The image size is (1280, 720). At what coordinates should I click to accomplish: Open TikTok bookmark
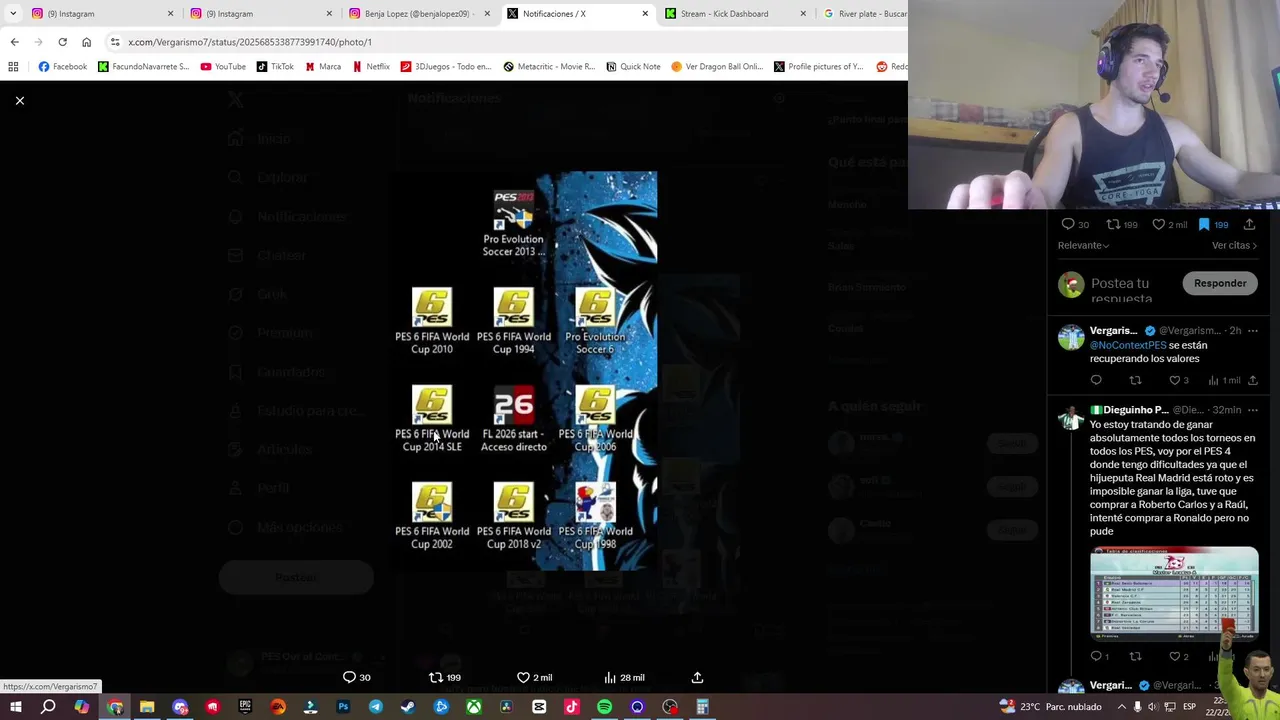pos(275,67)
